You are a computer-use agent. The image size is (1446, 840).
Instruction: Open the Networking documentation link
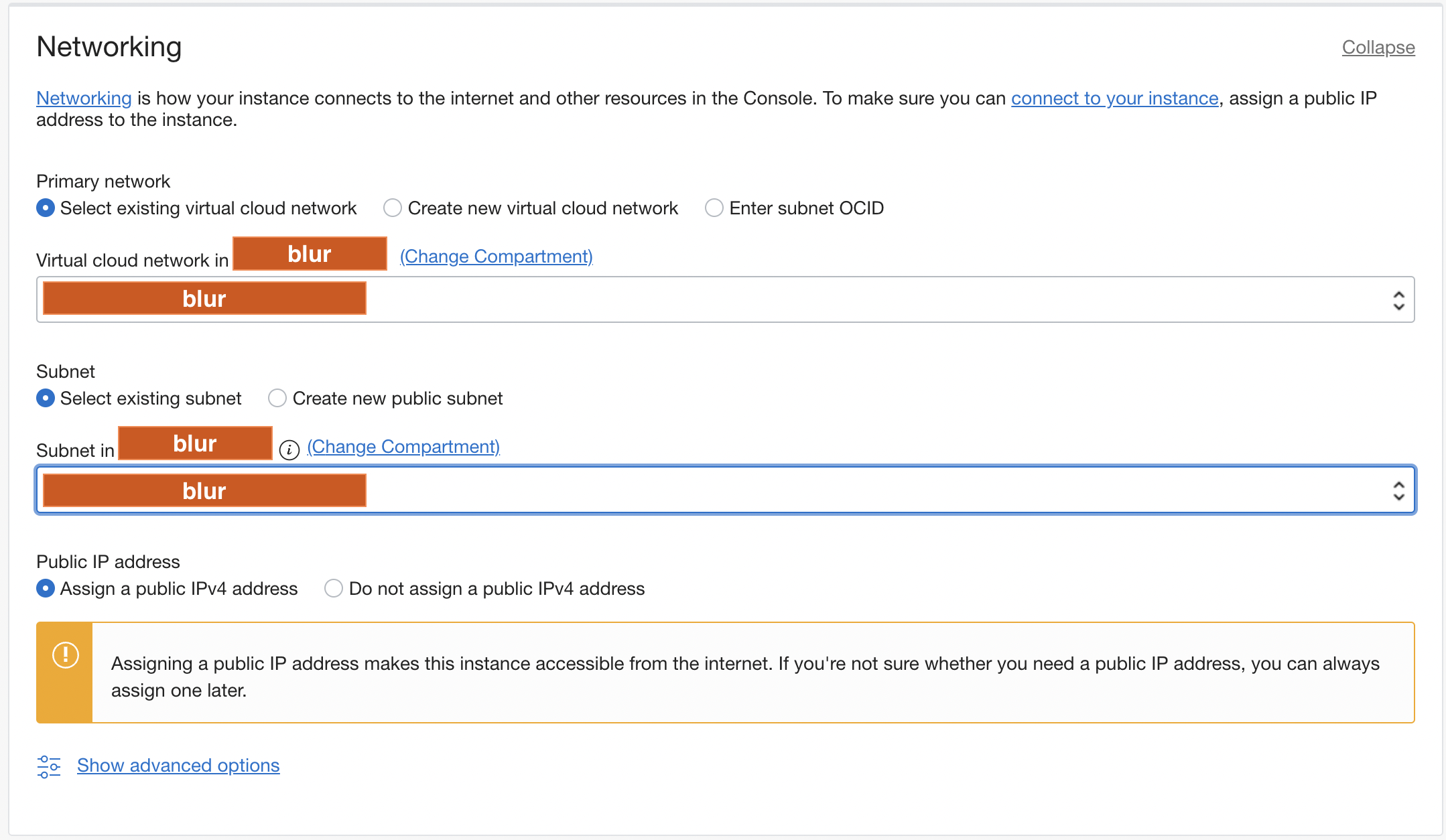pyautogui.click(x=83, y=98)
